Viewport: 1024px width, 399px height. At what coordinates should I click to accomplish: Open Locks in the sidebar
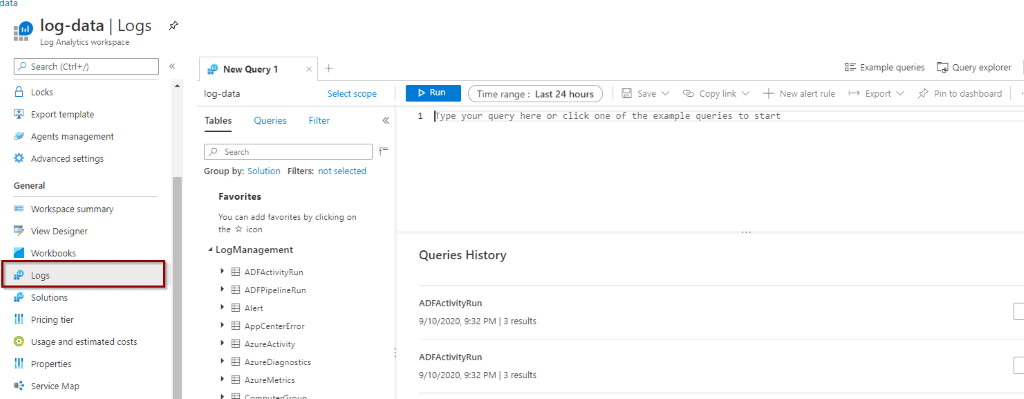pyautogui.click(x=42, y=92)
